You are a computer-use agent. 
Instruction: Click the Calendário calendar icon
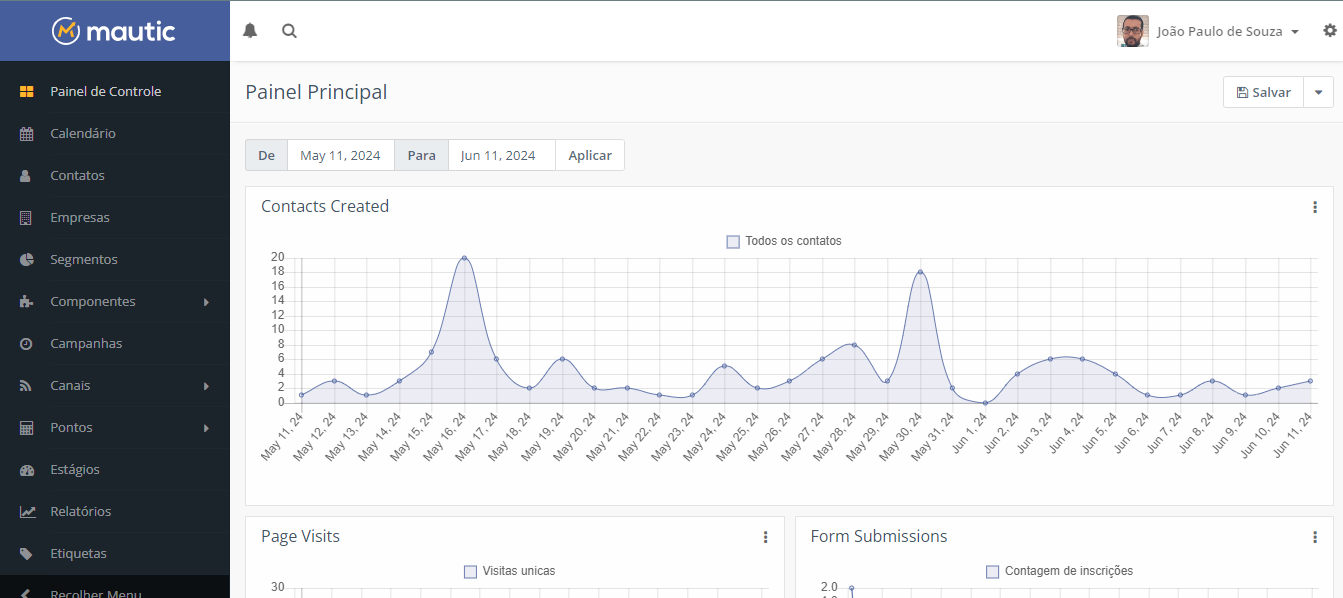click(27, 134)
